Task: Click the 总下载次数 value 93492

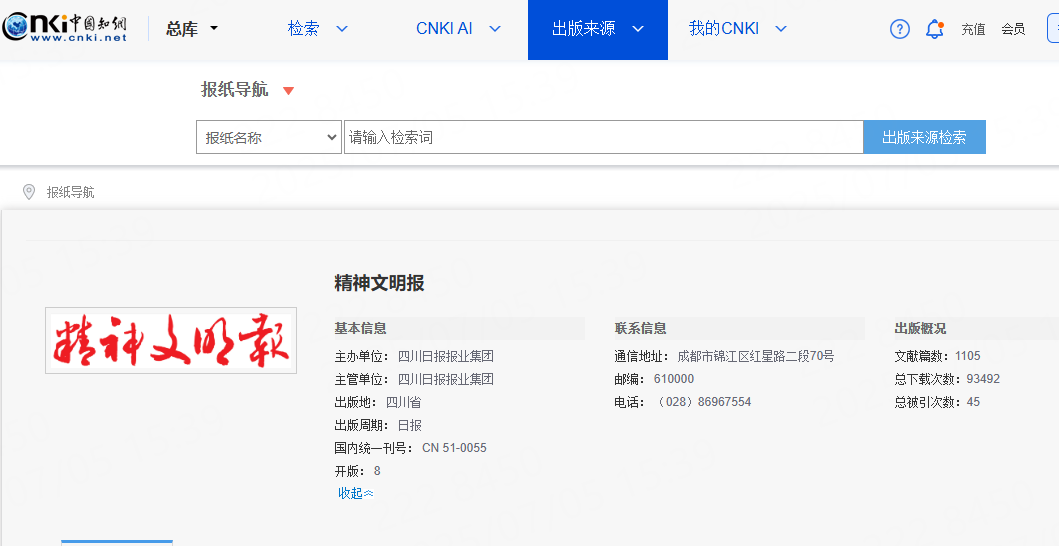Action: click(983, 379)
